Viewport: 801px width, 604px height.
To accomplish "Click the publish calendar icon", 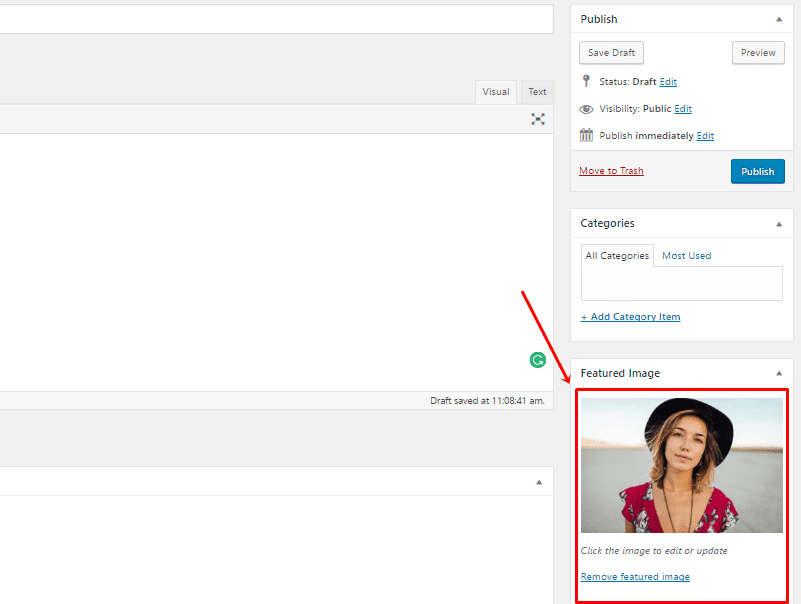I will tap(586, 135).
